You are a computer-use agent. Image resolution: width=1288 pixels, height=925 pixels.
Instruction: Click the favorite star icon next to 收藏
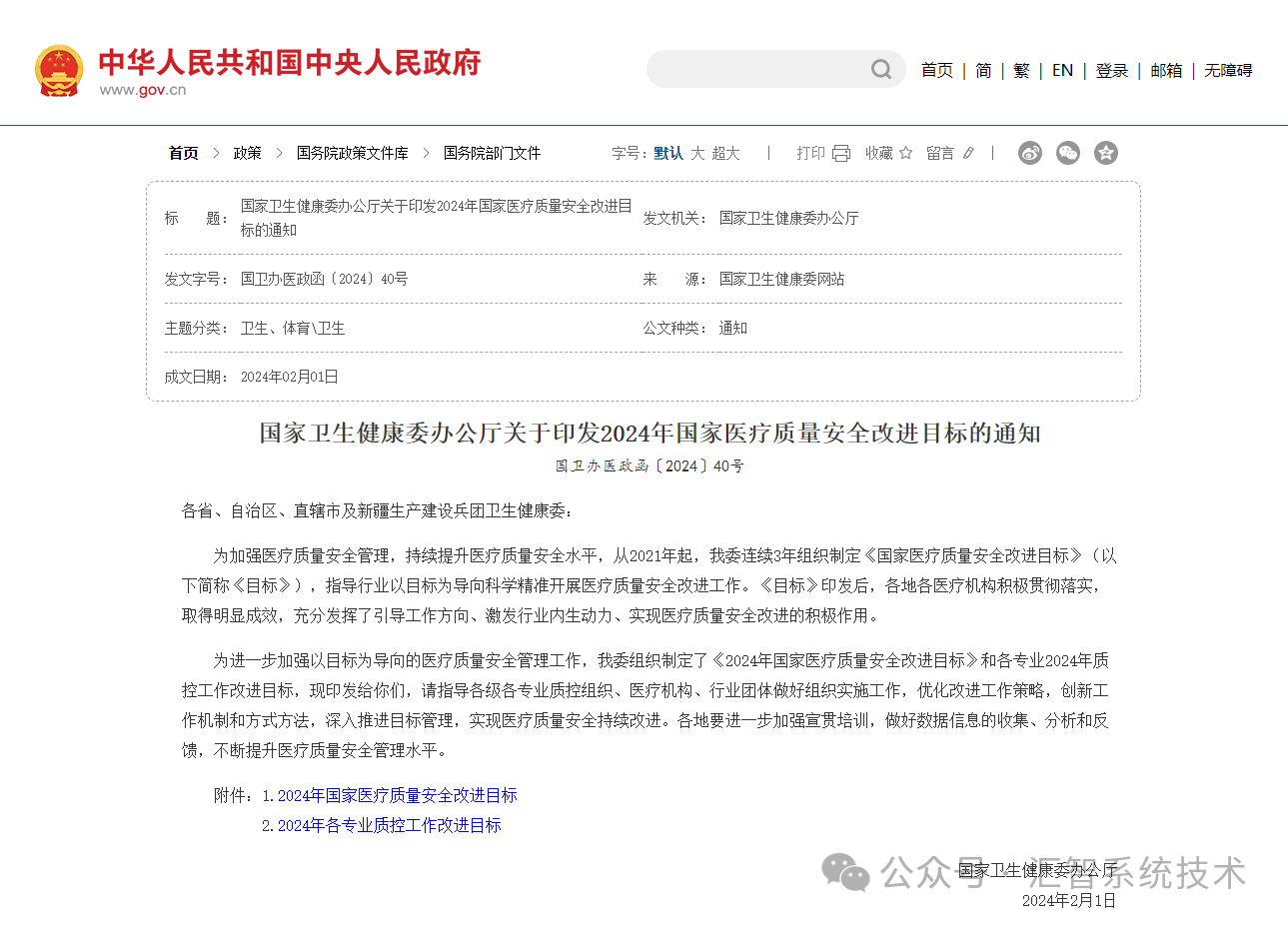[905, 153]
